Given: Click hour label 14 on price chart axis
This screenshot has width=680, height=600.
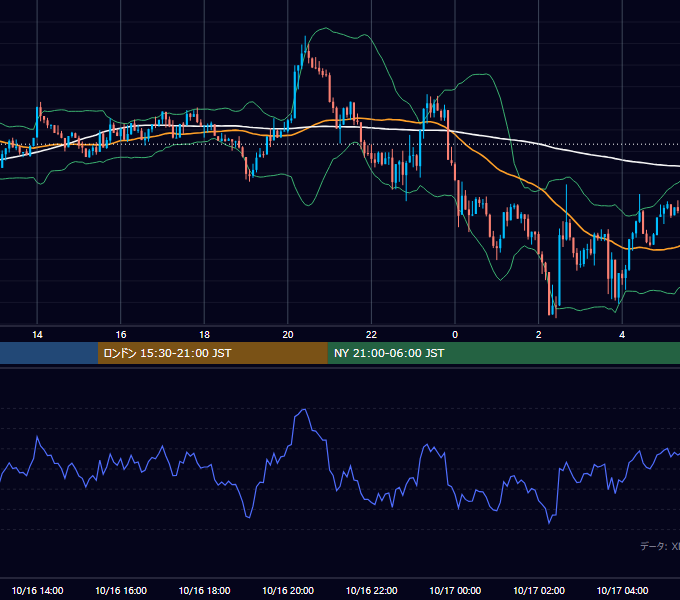Looking at the screenshot, I should 37,335.
